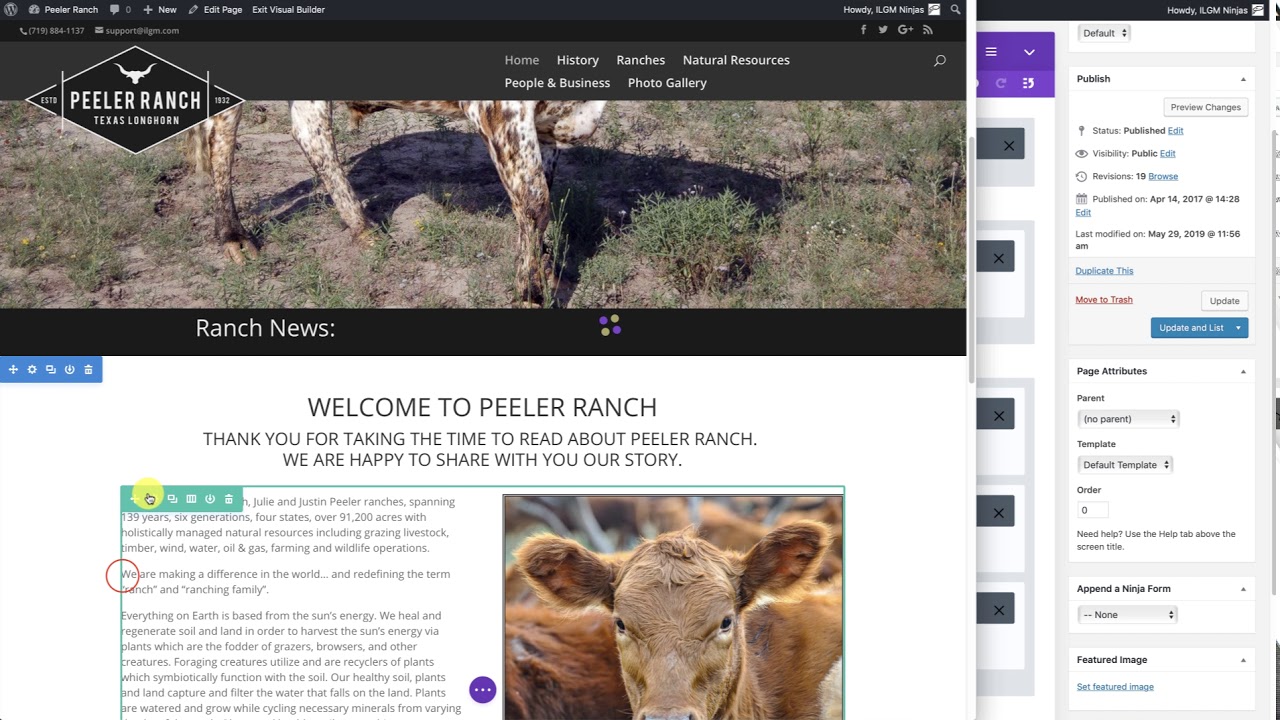
Task: Browse the 19 revisions
Action: tap(1163, 177)
